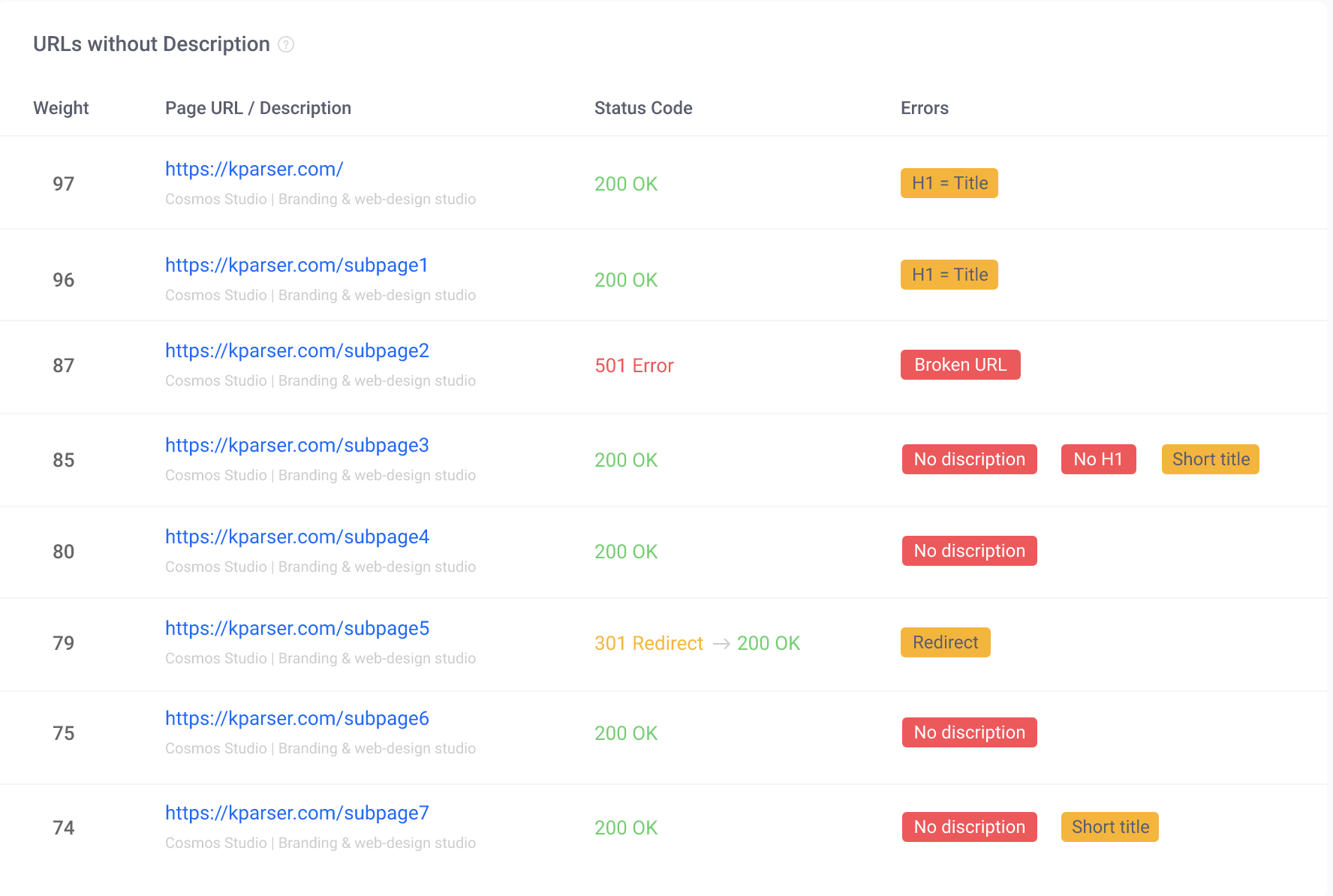This screenshot has height=896, width=1333.
Task: Open the kparser.com/subpage3 link
Action: point(296,446)
